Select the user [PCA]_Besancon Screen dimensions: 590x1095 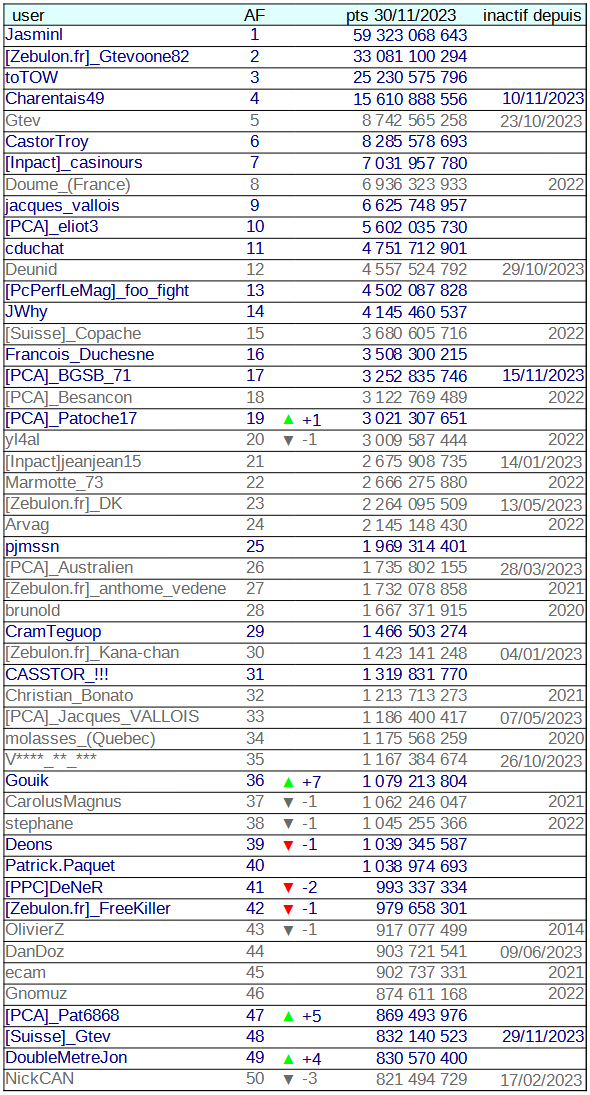pos(68,397)
